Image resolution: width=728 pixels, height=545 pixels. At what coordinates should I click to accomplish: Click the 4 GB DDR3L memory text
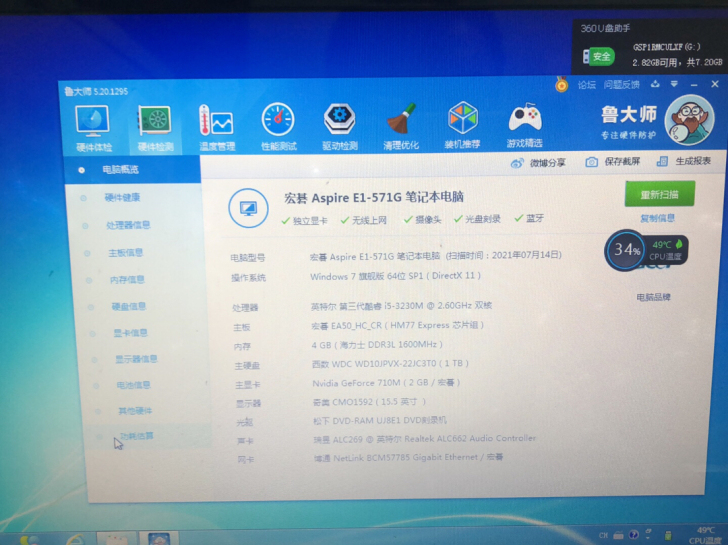pyautogui.click(x=377, y=345)
